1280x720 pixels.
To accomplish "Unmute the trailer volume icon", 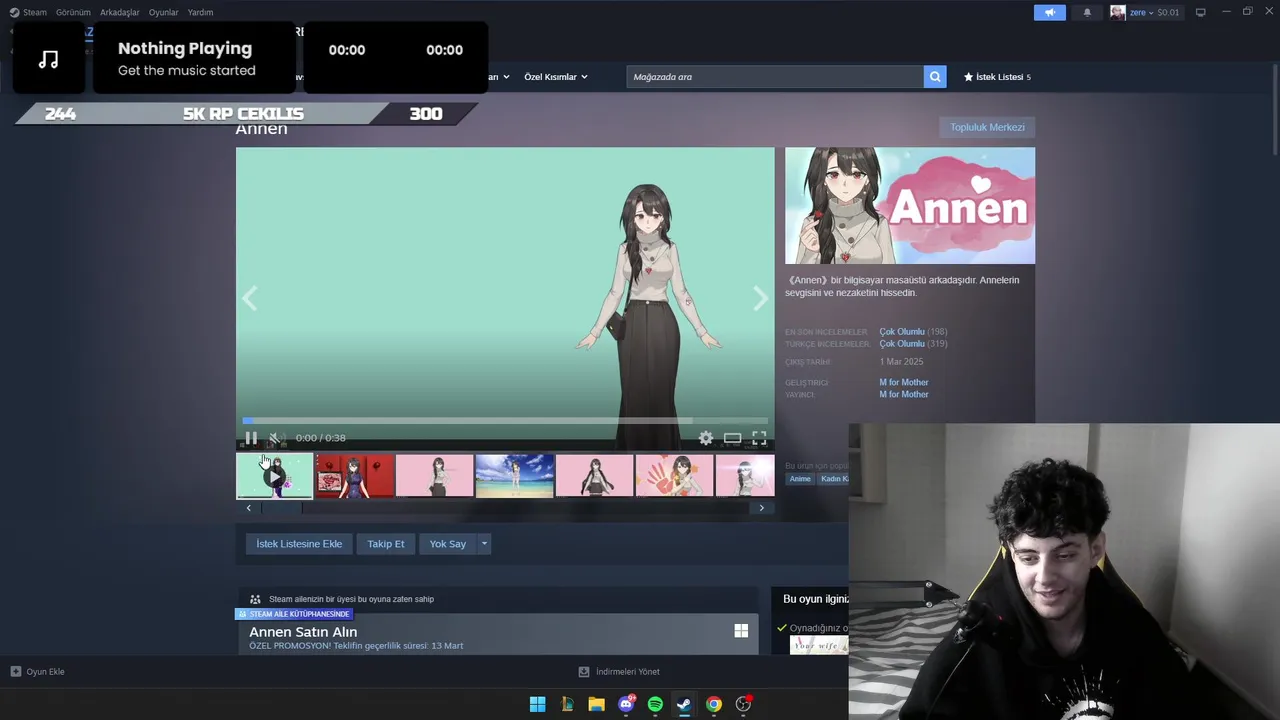I will pos(277,438).
